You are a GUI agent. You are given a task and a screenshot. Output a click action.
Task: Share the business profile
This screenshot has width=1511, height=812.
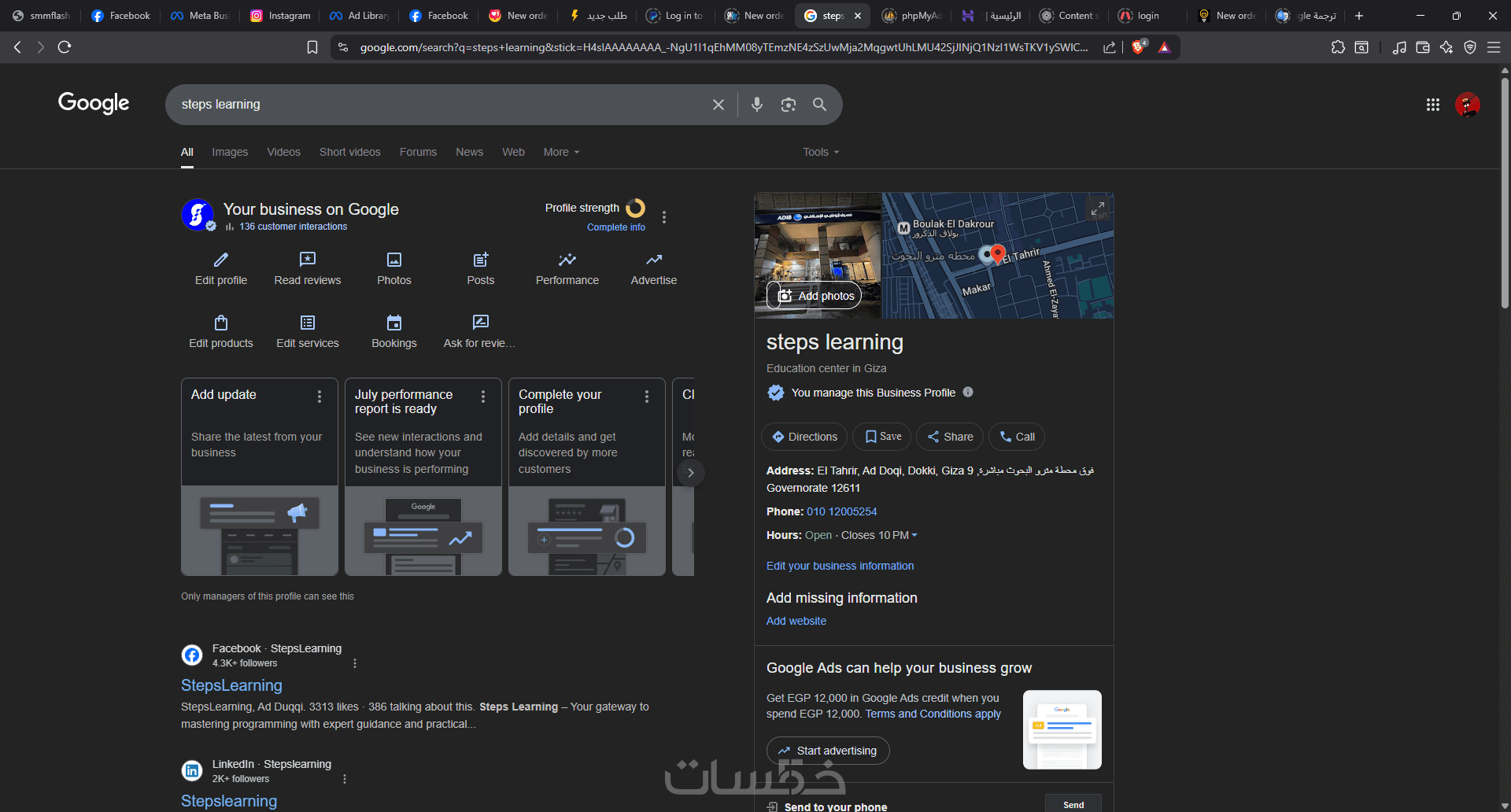950,437
